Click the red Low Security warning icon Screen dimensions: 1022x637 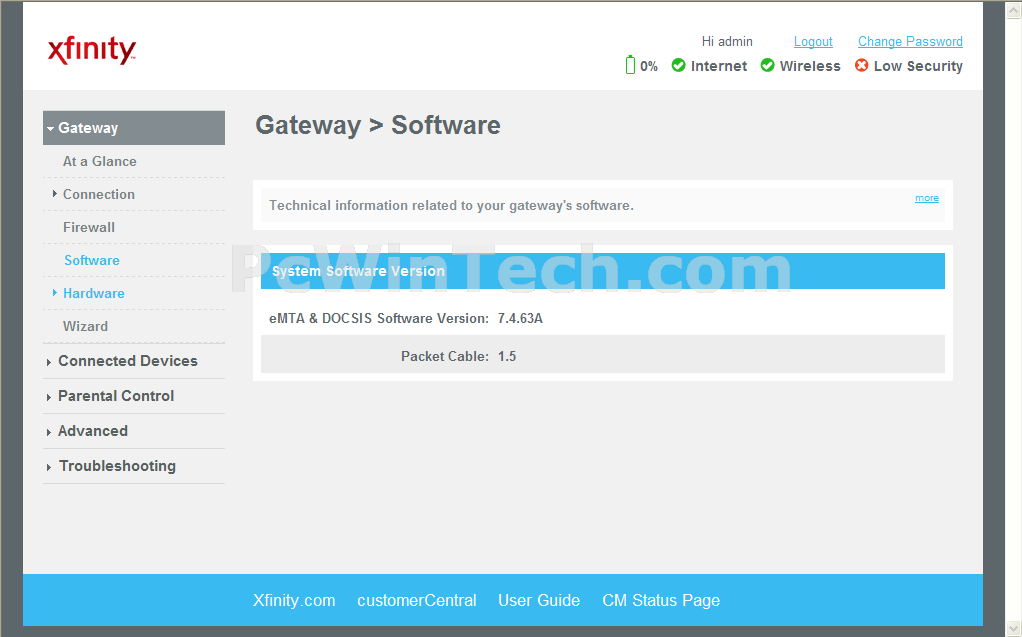pyautogui.click(x=862, y=65)
